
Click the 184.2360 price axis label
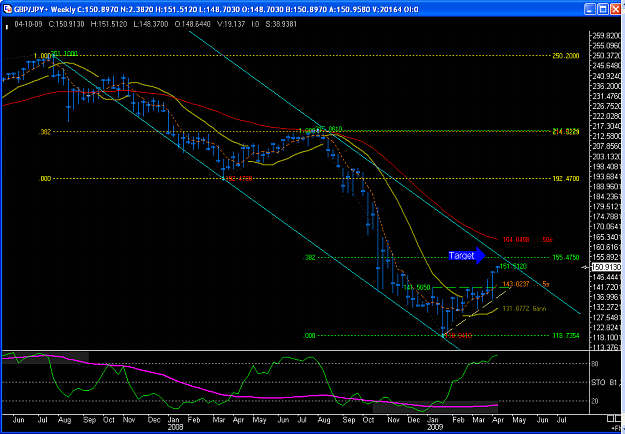607,196
